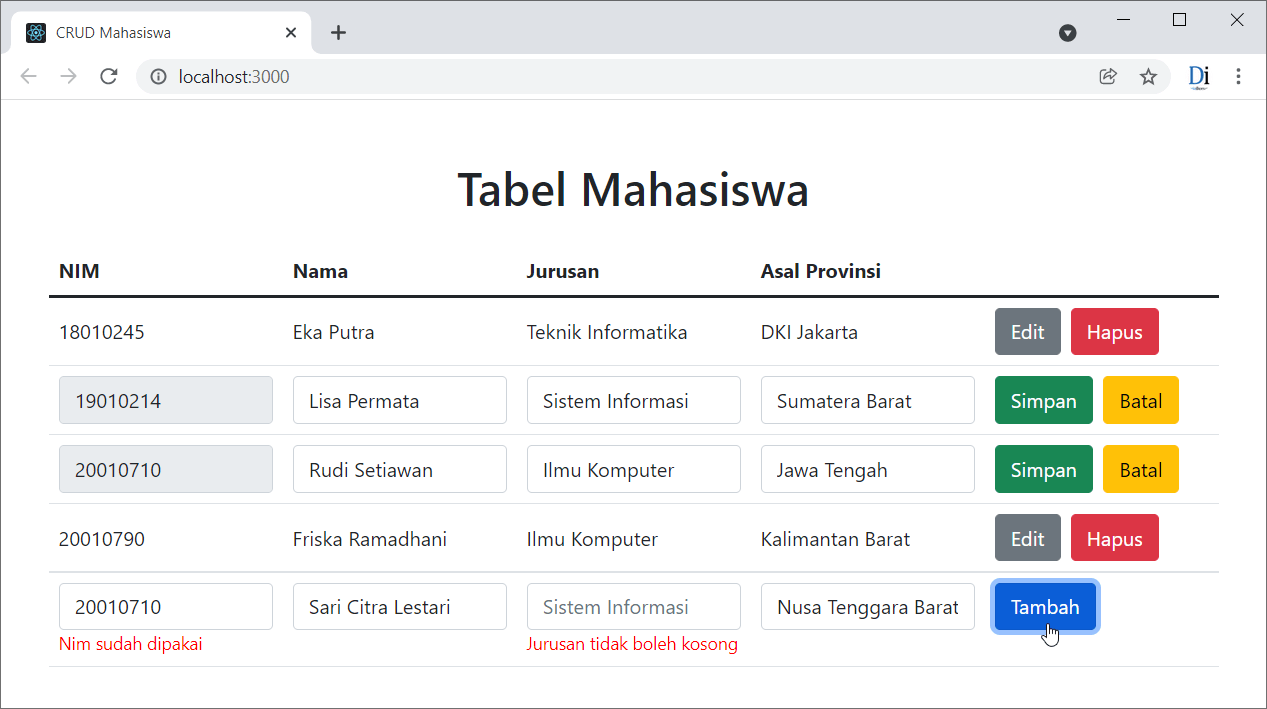Click the Nama column header
1267x709 pixels.
click(x=320, y=271)
